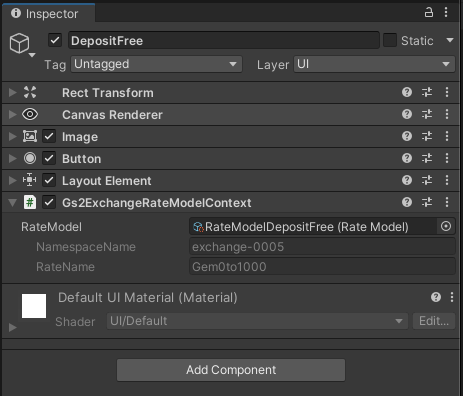Open Image component help reference
The image size is (463, 396).
pyautogui.click(x=407, y=136)
